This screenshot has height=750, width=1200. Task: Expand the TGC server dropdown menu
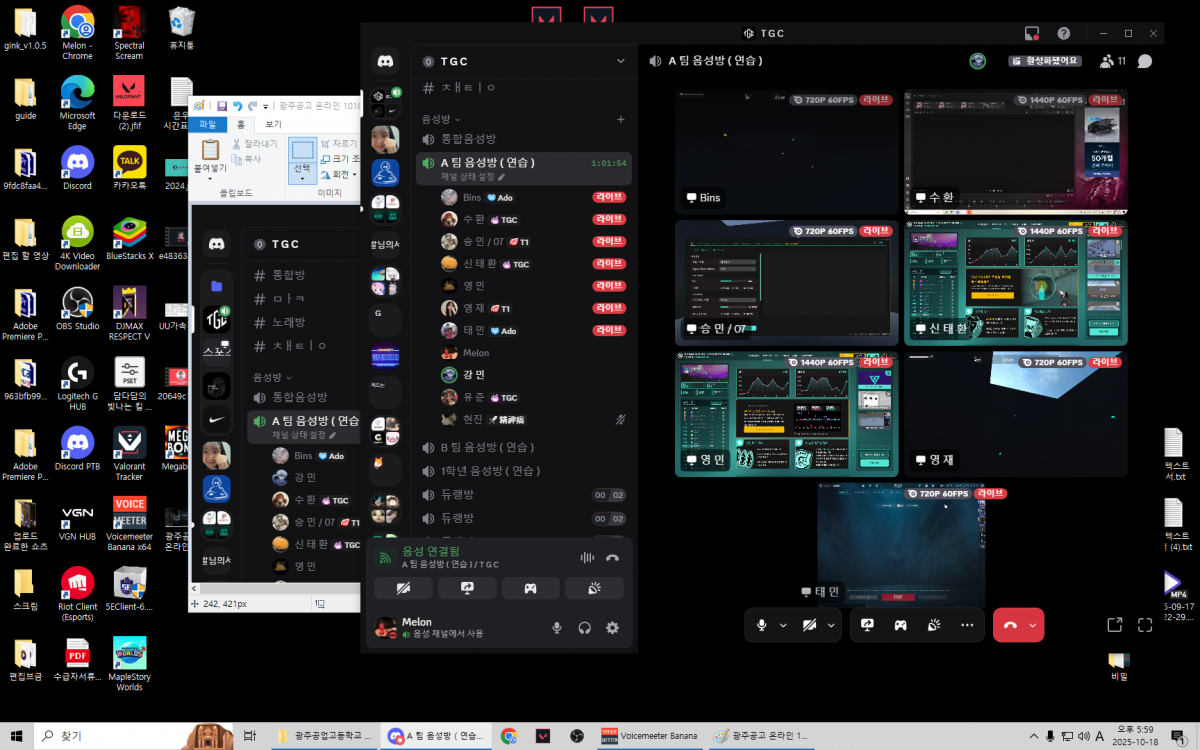[620, 61]
